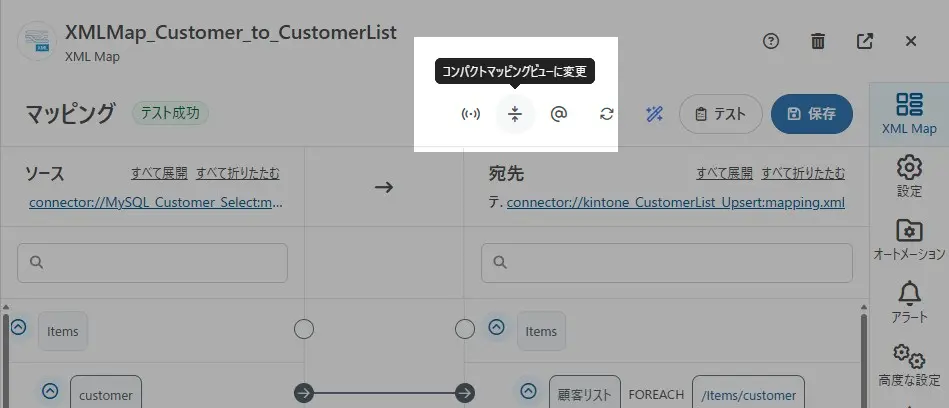Viewport: 949px width, 408px height.
Task: Open the オートメーション sidebar tab
Action: (909, 240)
